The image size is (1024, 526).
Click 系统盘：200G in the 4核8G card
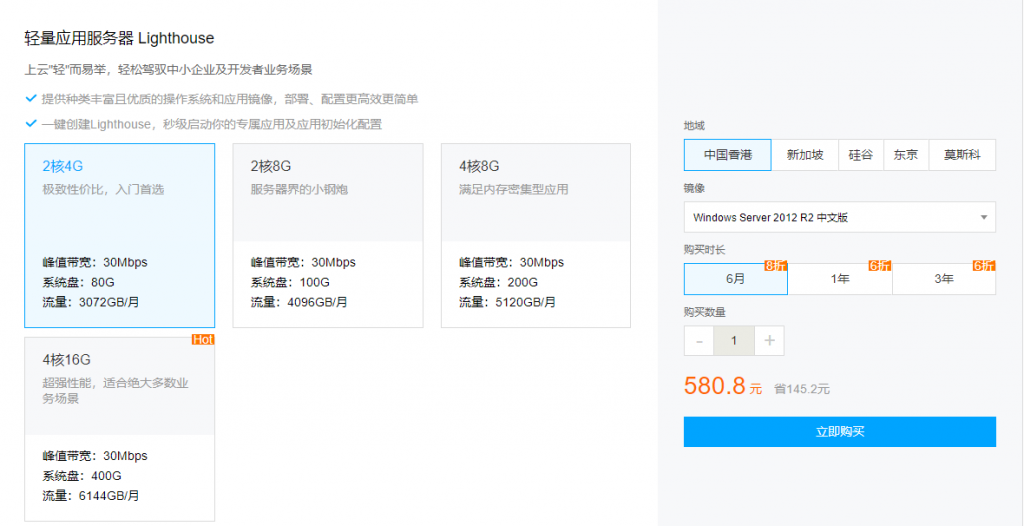498,283
